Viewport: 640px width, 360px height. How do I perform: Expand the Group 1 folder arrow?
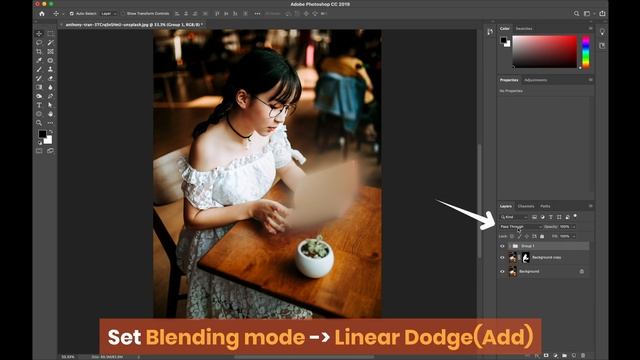tap(510, 246)
